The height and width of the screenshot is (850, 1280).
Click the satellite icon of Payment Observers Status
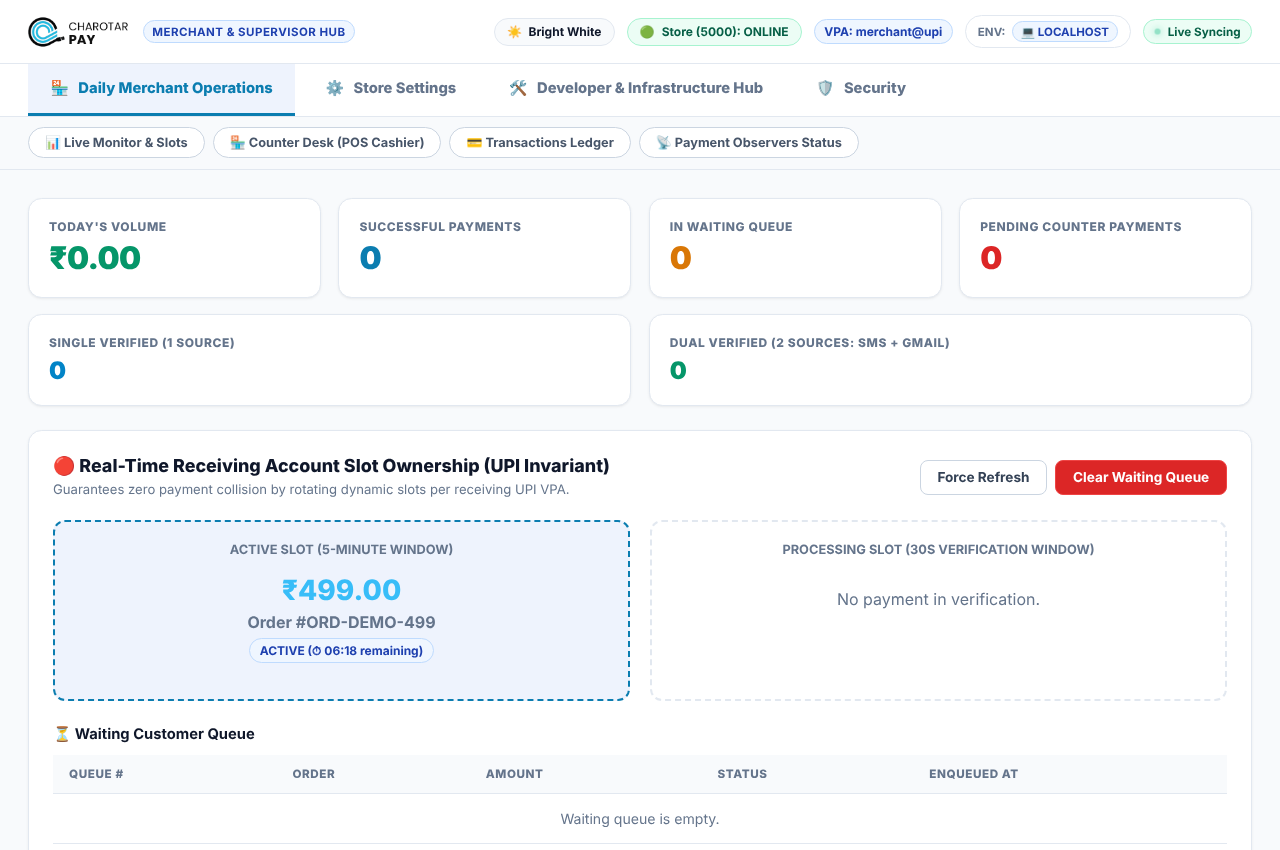tap(663, 143)
